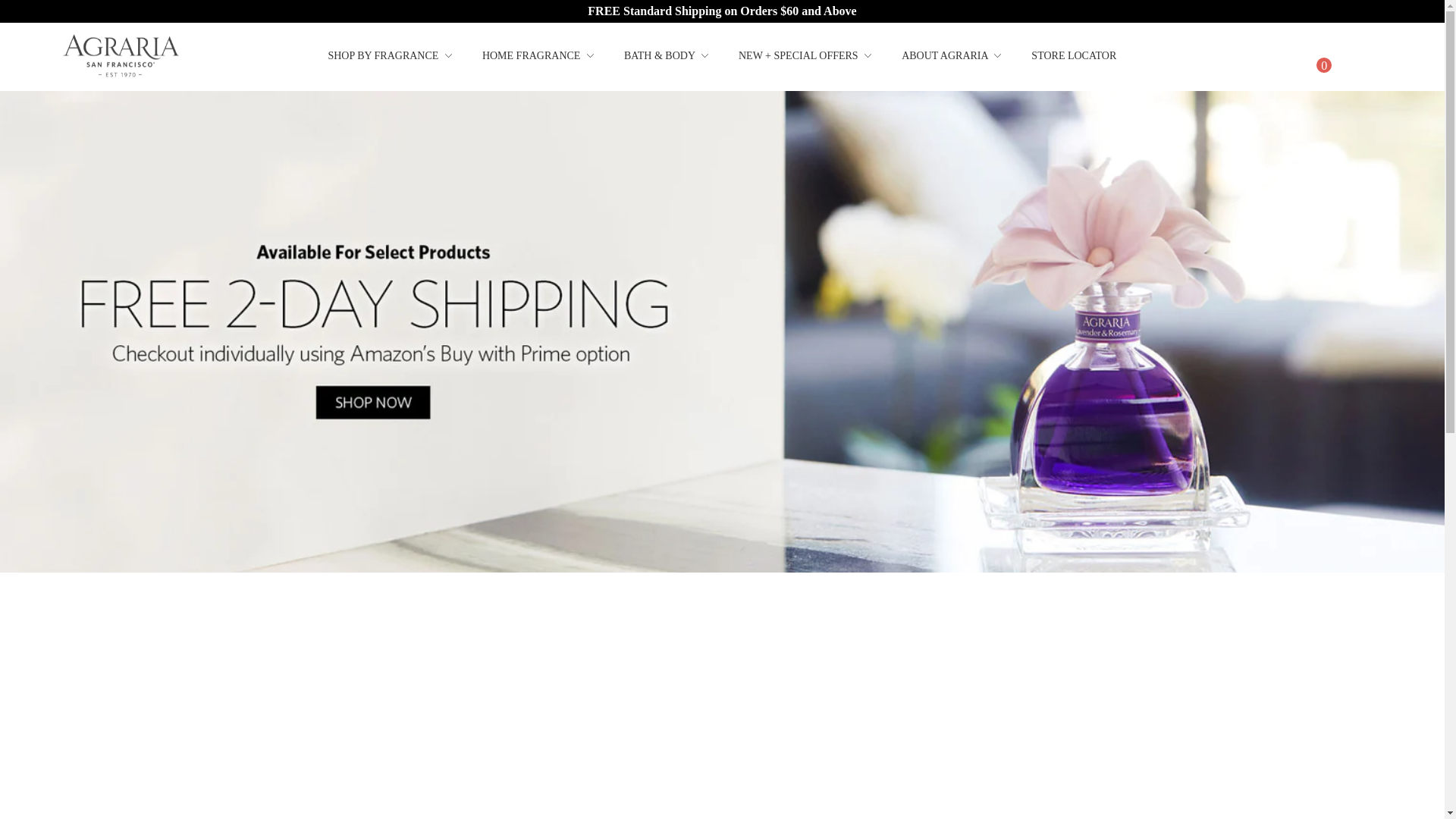Open the Bath & Body menu
This screenshot has width=1456, height=819.
[659, 56]
